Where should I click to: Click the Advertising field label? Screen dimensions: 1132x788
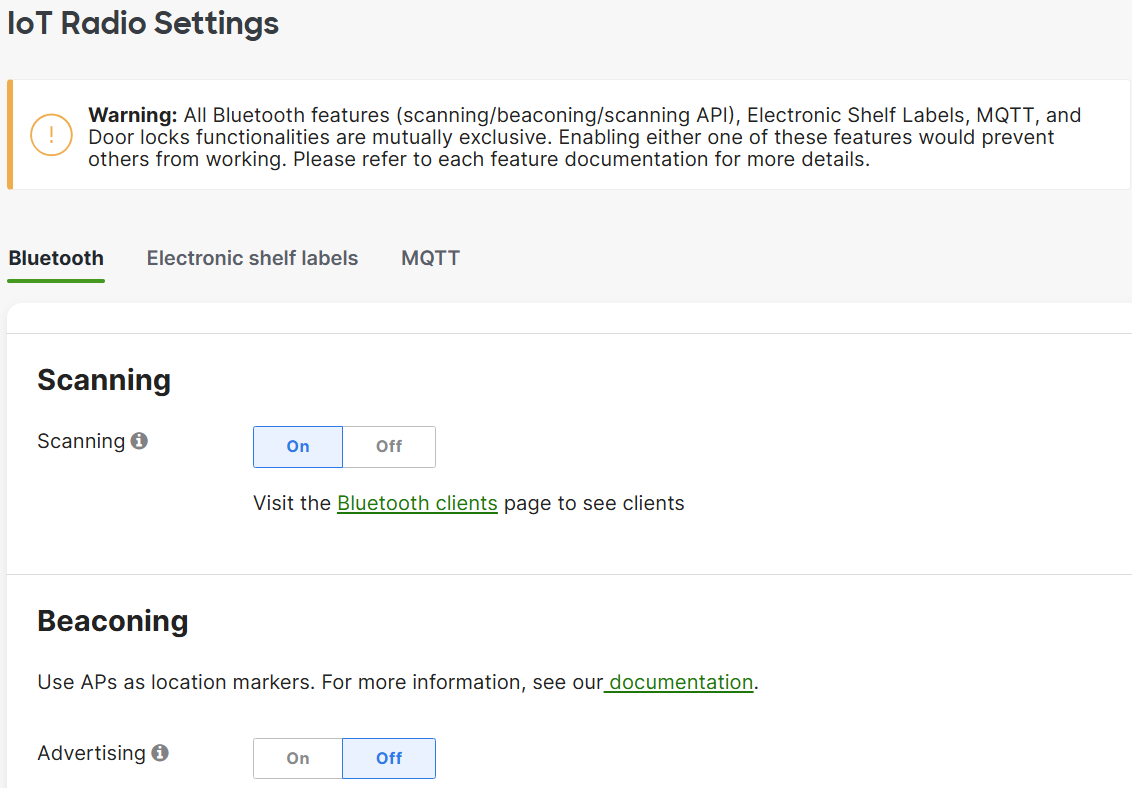[x=92, y=753]
